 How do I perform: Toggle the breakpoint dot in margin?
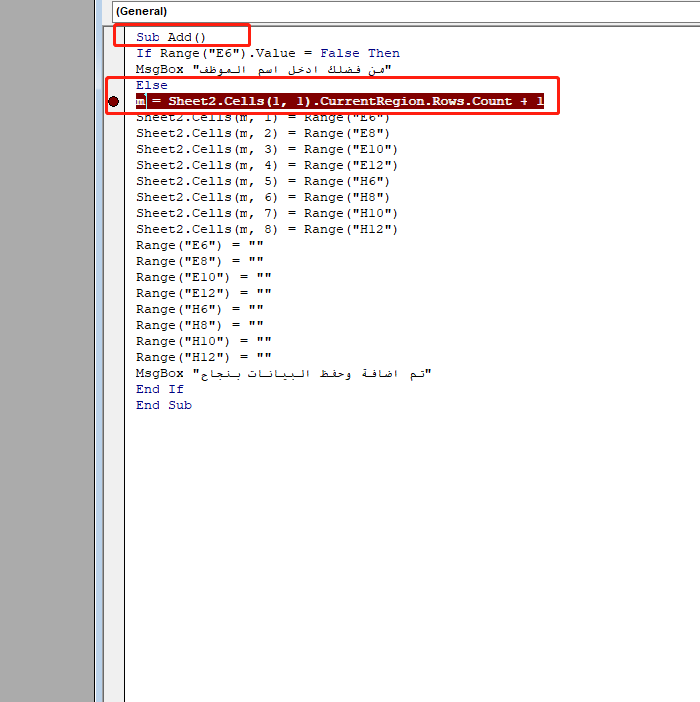(114, 102)
